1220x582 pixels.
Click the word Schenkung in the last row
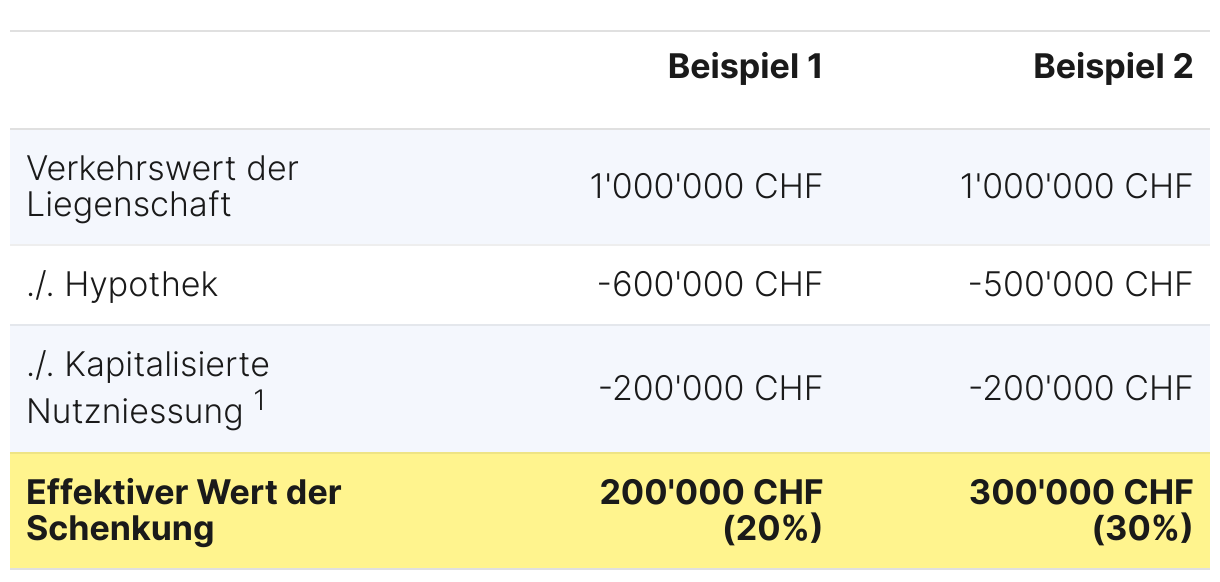click(x=120, y=528)
